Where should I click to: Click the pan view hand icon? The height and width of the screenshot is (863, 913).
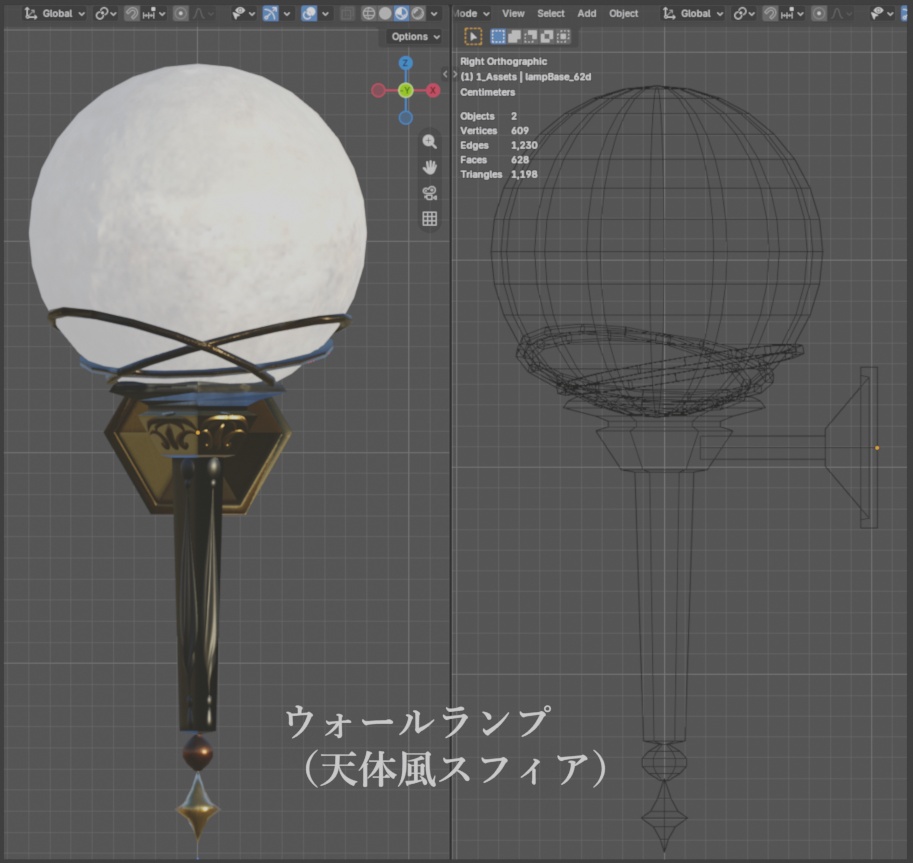(430, 168)
